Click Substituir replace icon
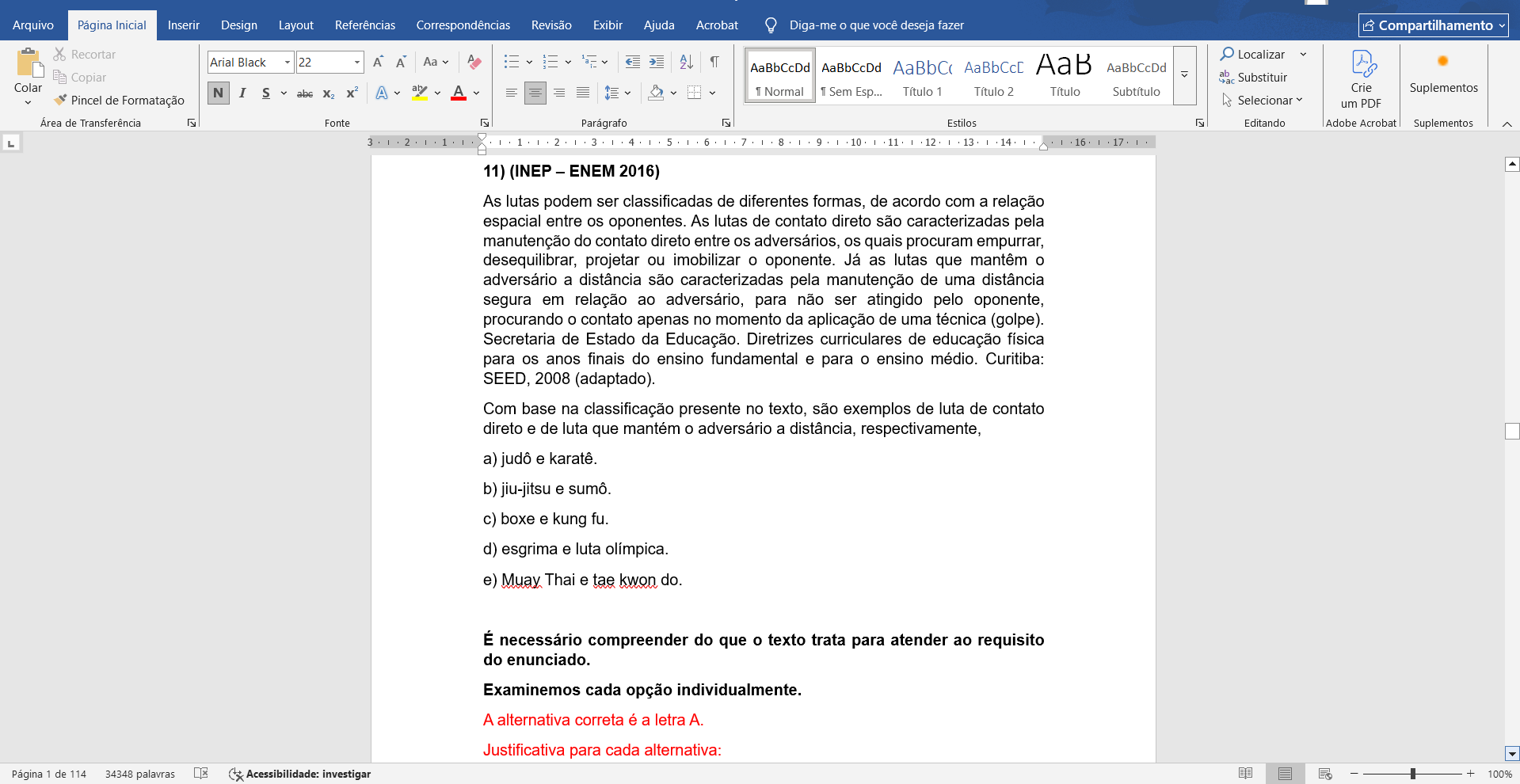This screenshot has height=784, width=1520. coord(1227,77)
